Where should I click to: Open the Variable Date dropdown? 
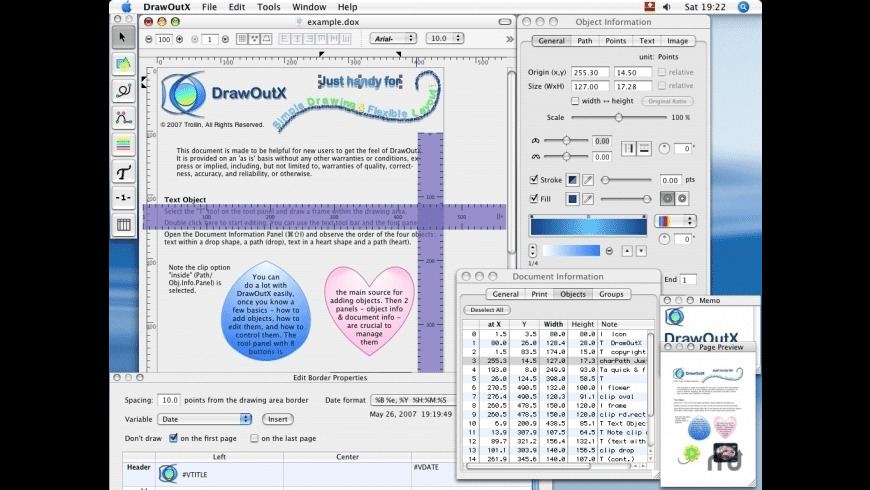click(x=204, y=419)
